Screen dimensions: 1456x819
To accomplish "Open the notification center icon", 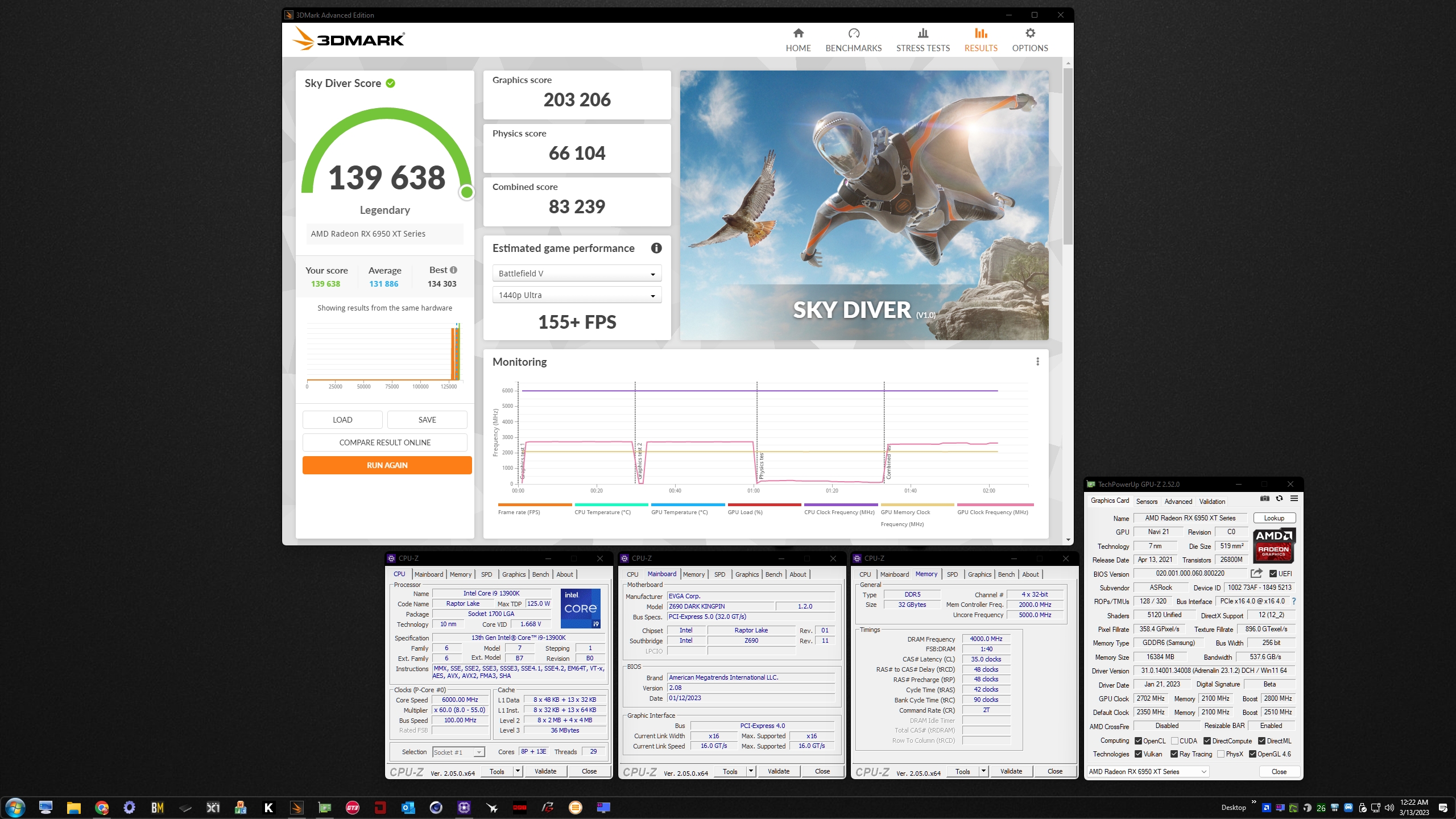I will point(1442,808).
